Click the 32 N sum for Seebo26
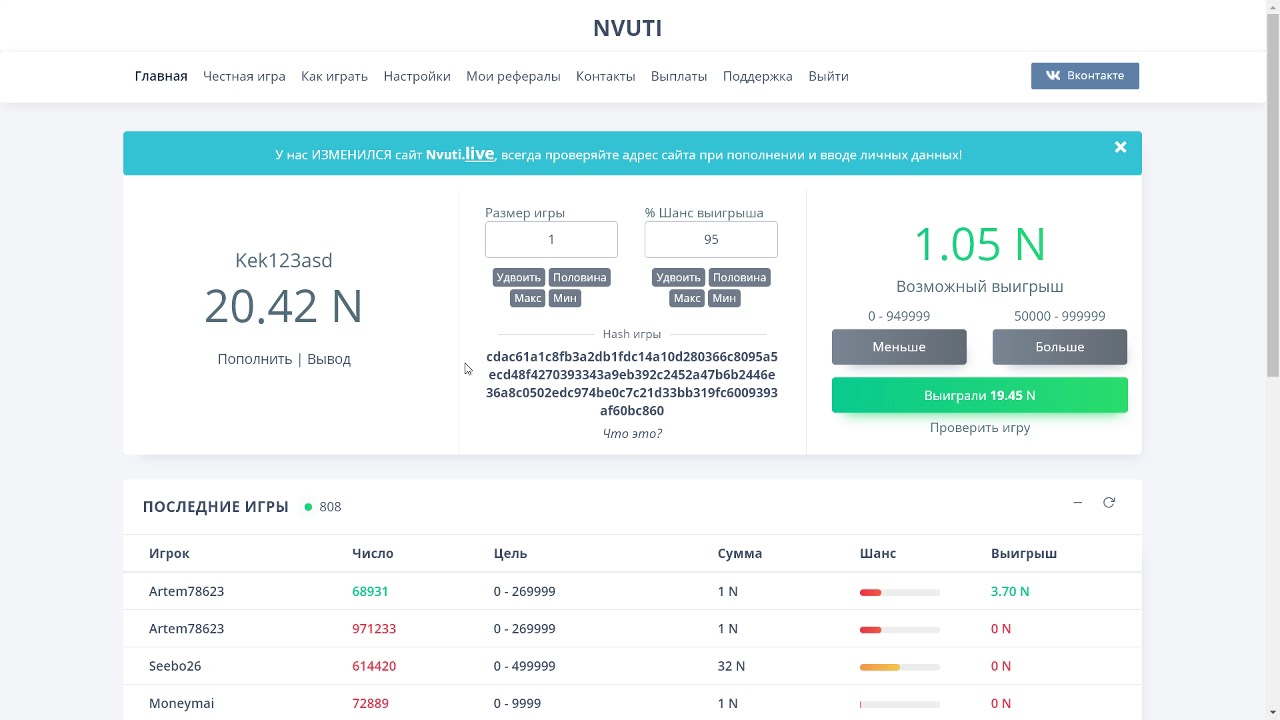 point(731,666)
